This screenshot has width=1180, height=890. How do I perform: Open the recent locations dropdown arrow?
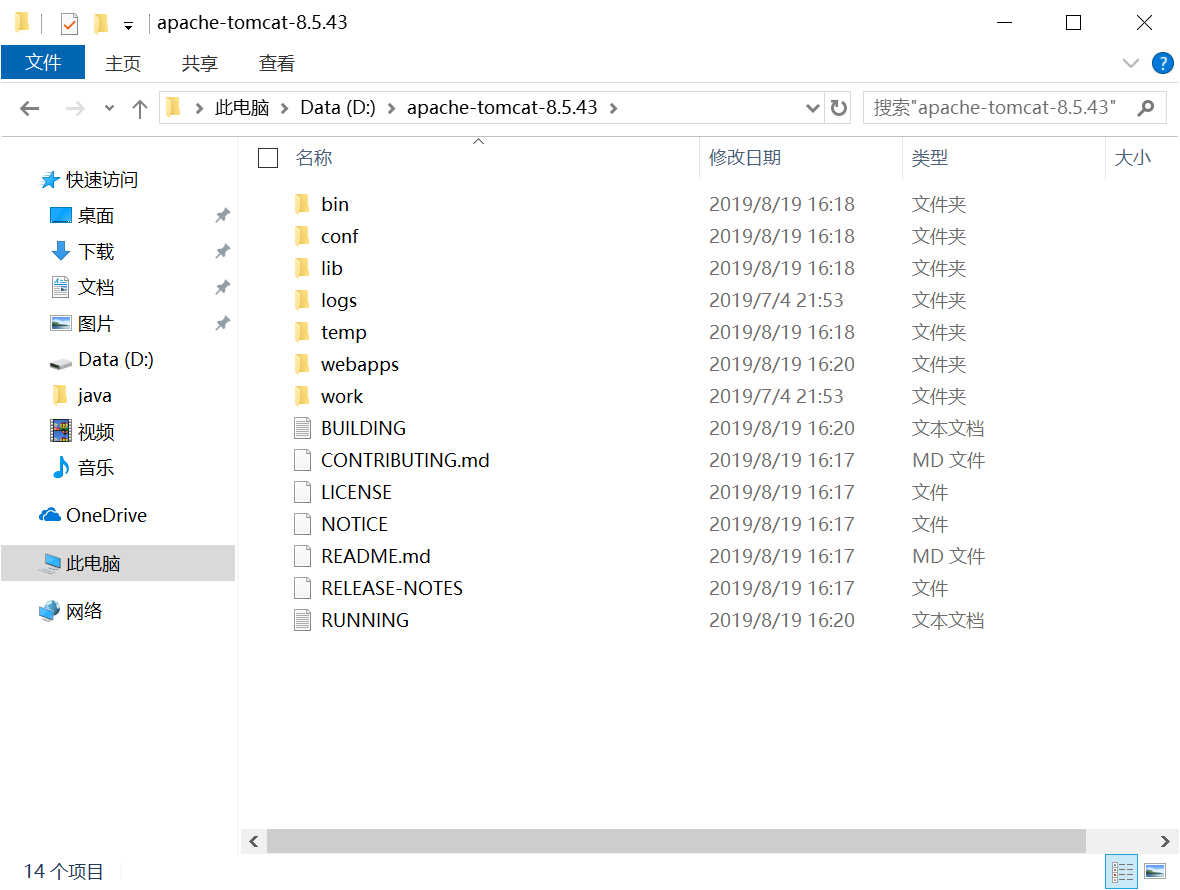click(x=109, y=108)
